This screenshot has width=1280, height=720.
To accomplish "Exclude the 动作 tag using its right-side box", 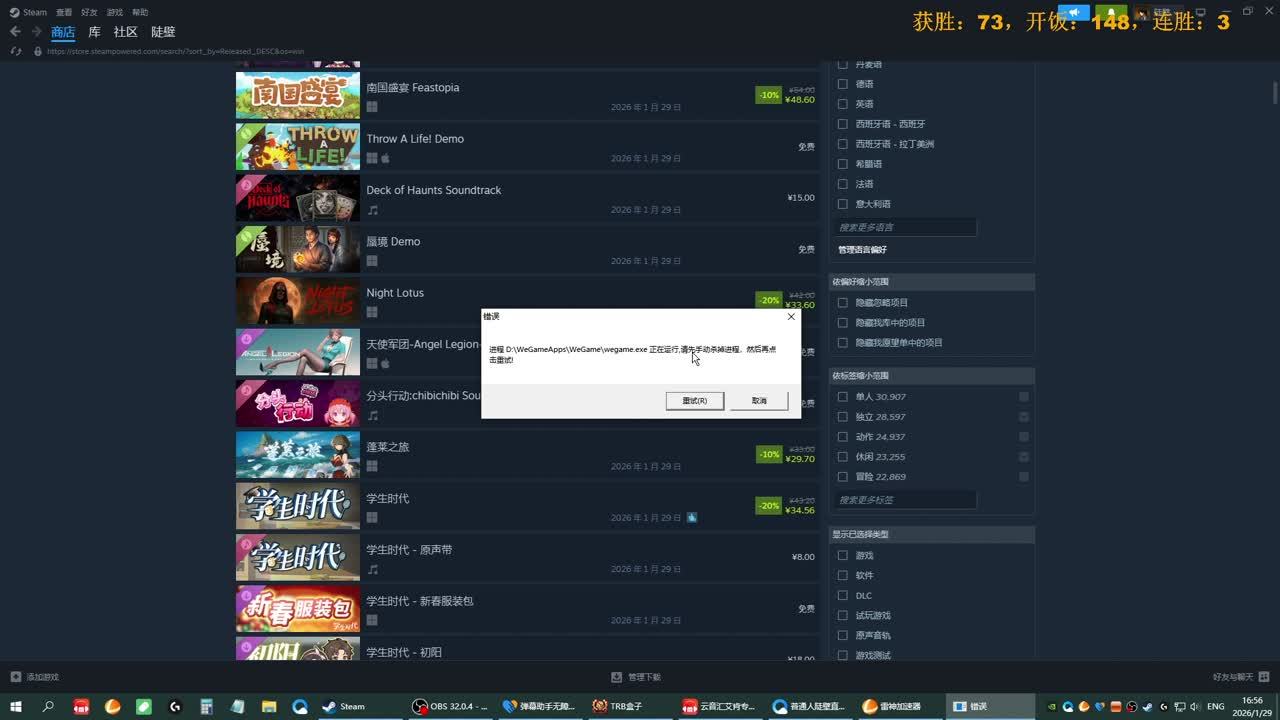I will [x=1024, y=437].
